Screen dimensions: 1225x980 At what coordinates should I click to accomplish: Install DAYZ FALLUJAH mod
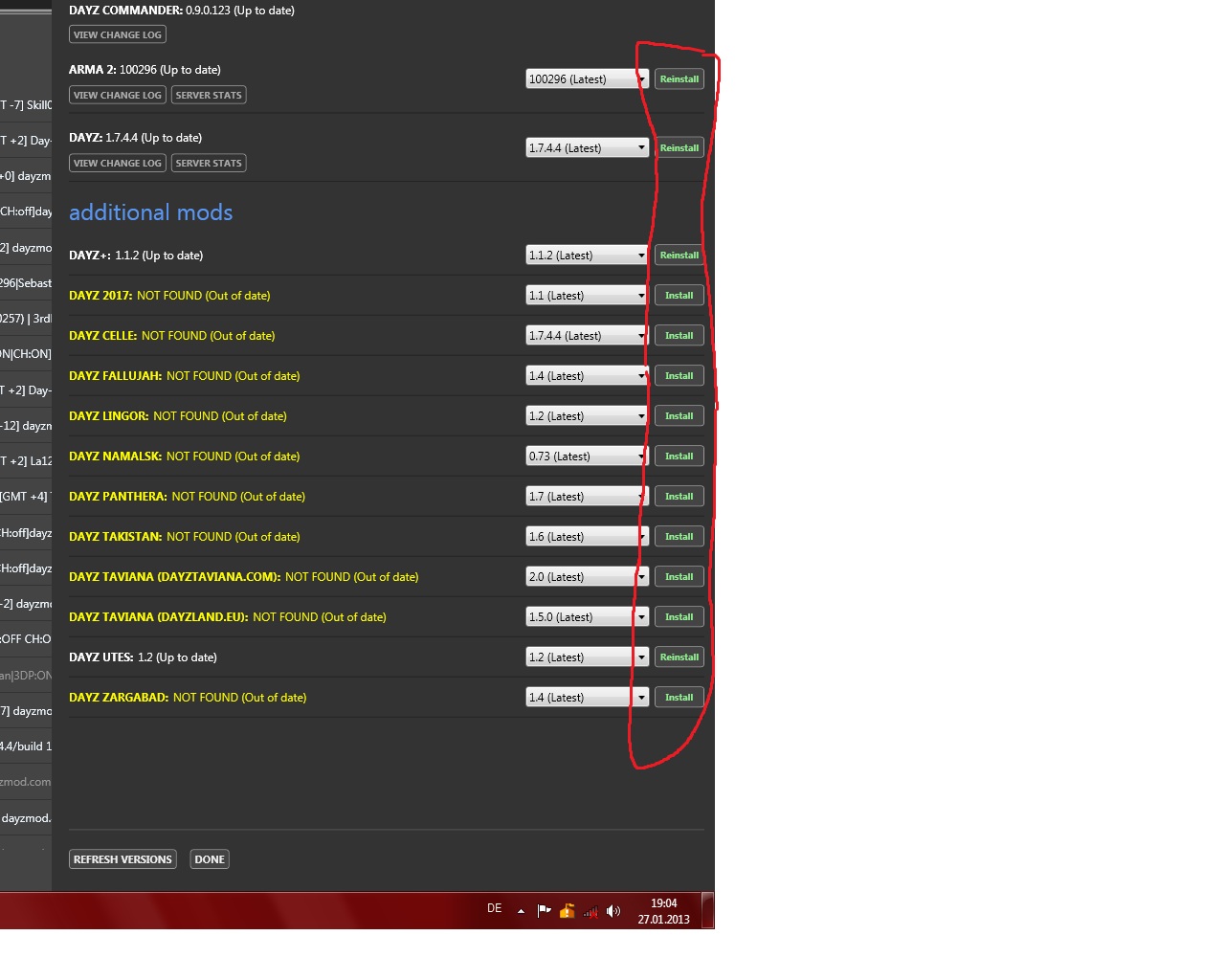(679, 376)
